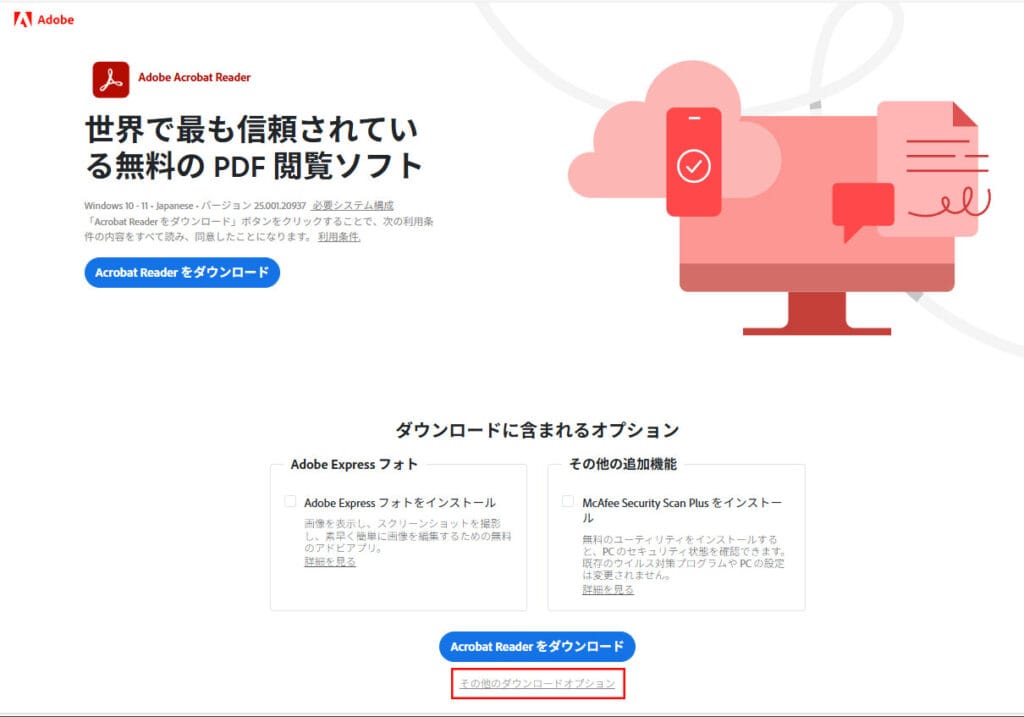The image size is (1024, 717).
Task: Enable the Adobe Express フォトをインストール checkbox
Action: (290, 502)
